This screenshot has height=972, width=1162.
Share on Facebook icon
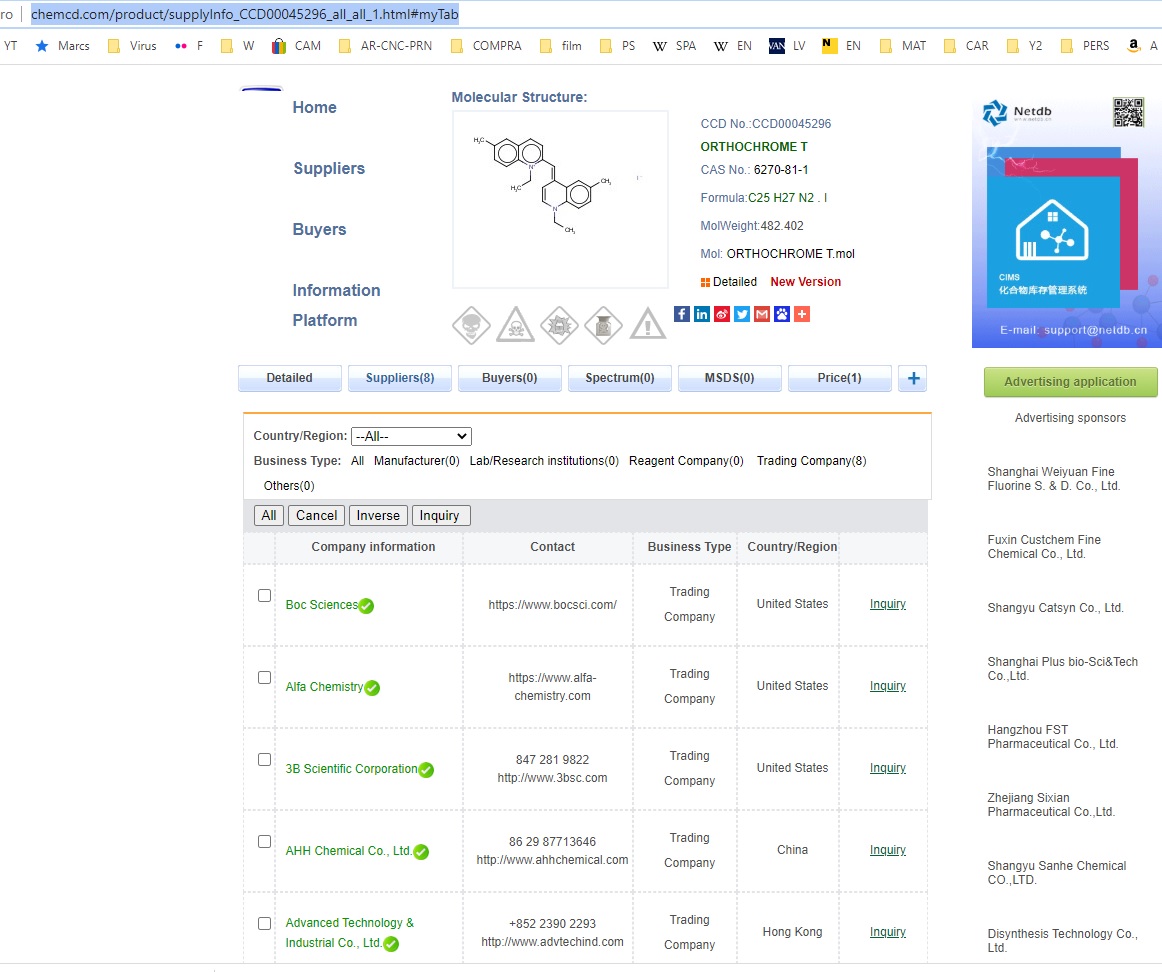[682, 314]
